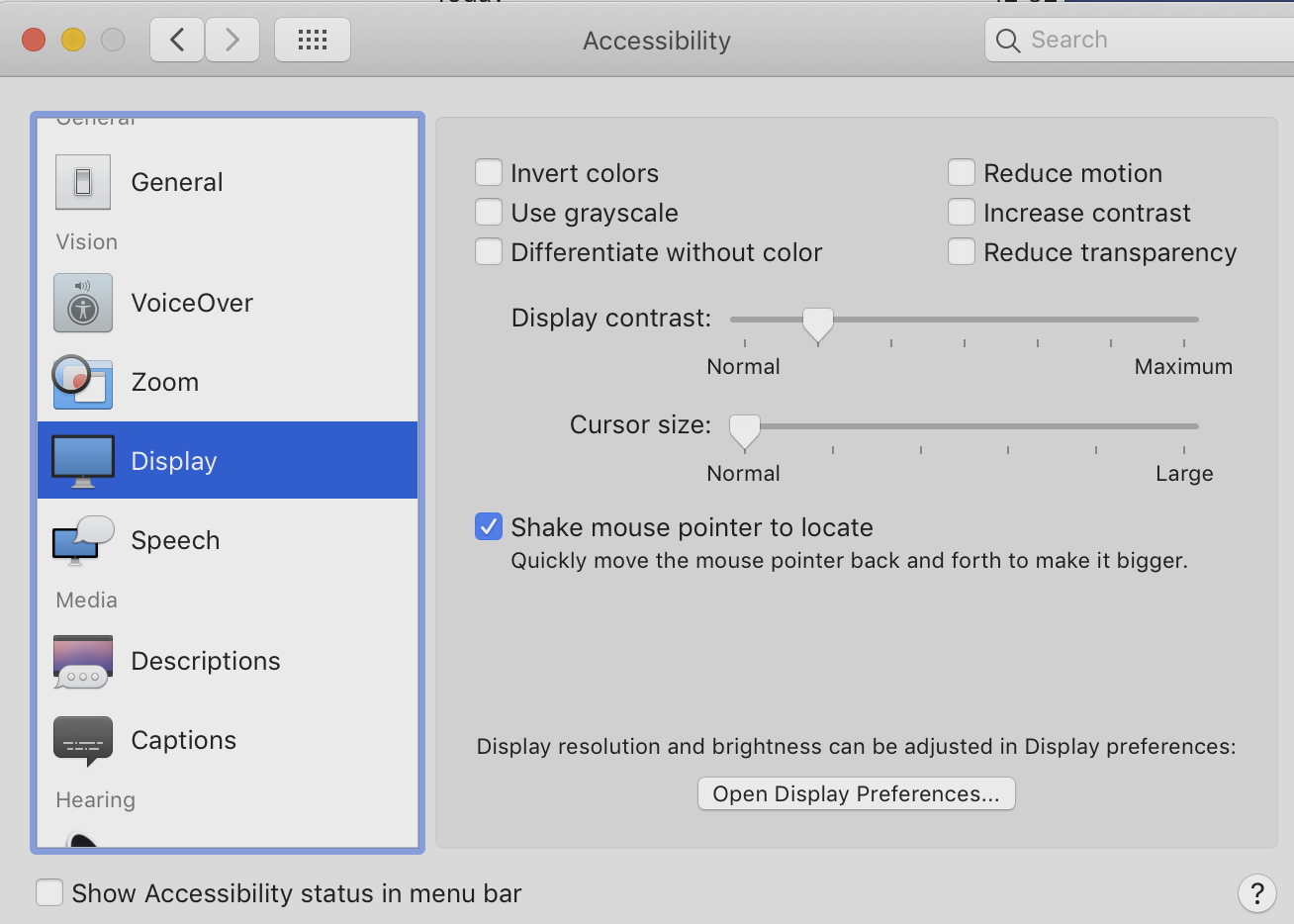
Task: Select the General switch icon in sidebar
Action: coord(83,182)
